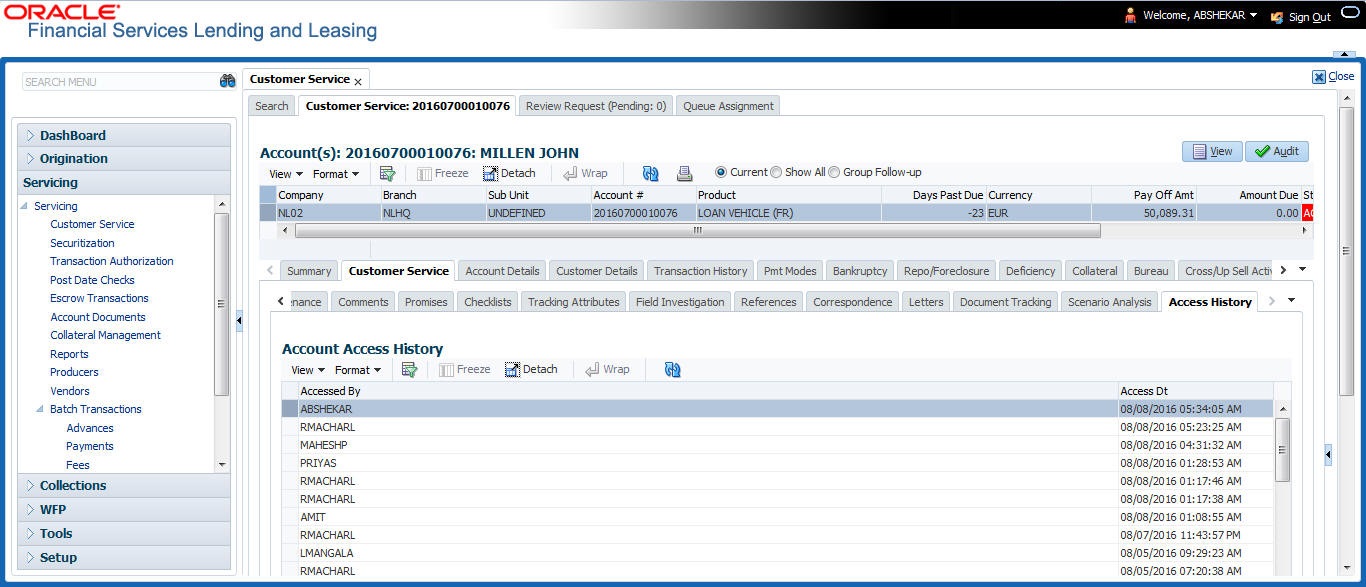1366x587 pixels.
Task: Open the account table View dropdown
Action: tap(286, 174)
